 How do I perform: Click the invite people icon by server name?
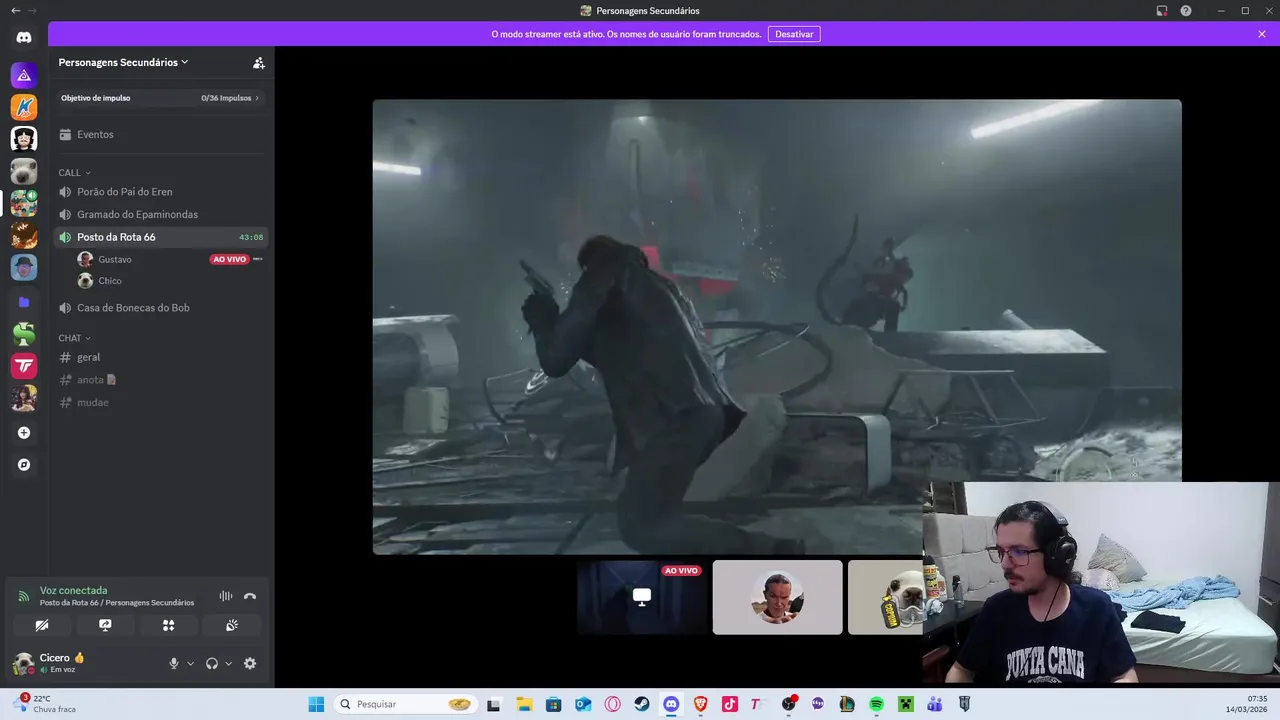[x=259, y=62]
